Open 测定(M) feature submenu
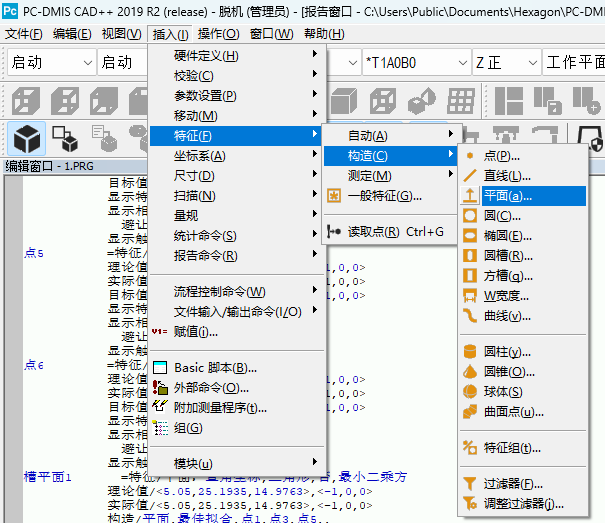The width and height of the screenshot is (605, 523). [x=390, y=176]
